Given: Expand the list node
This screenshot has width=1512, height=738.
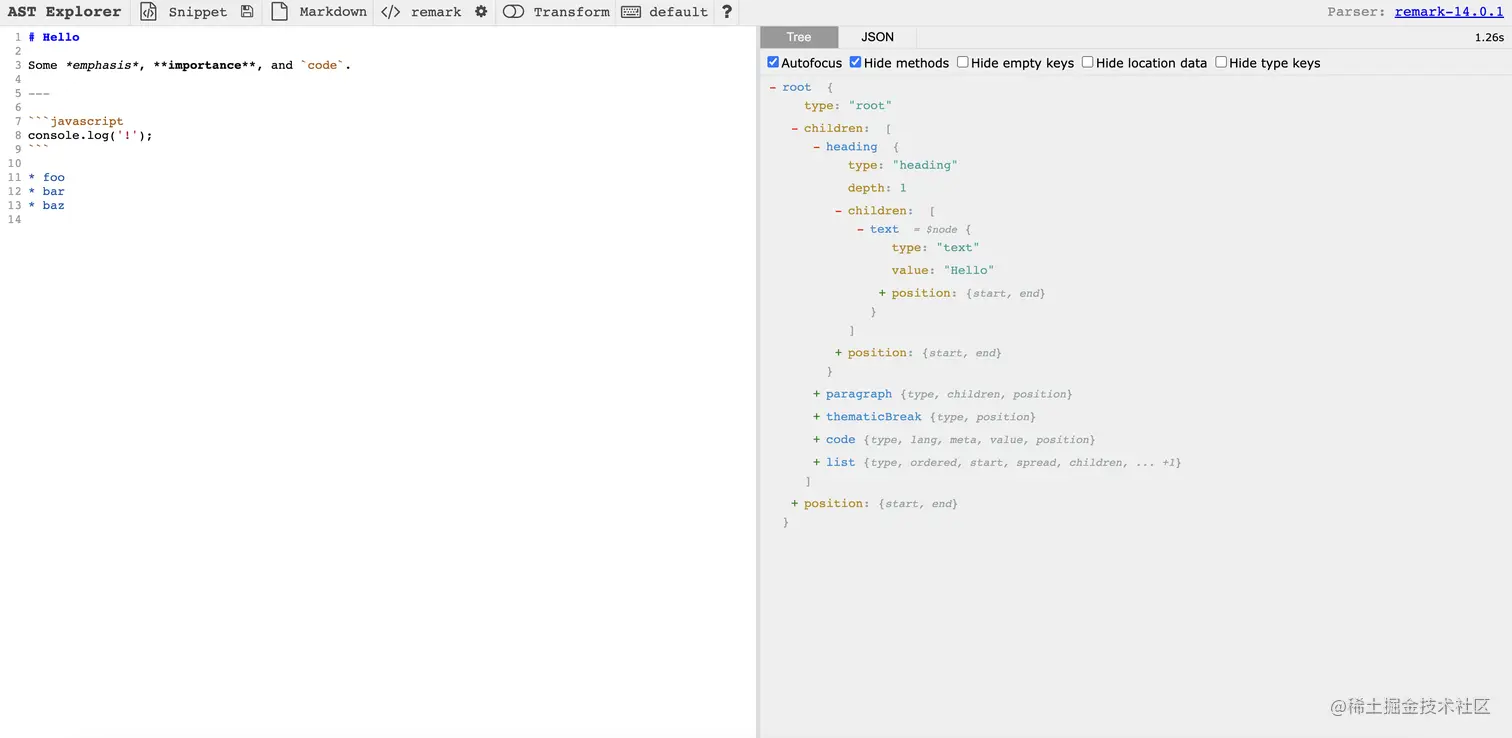Looking at the screenshot, I should pyautogui.click(x=817, y=462).
